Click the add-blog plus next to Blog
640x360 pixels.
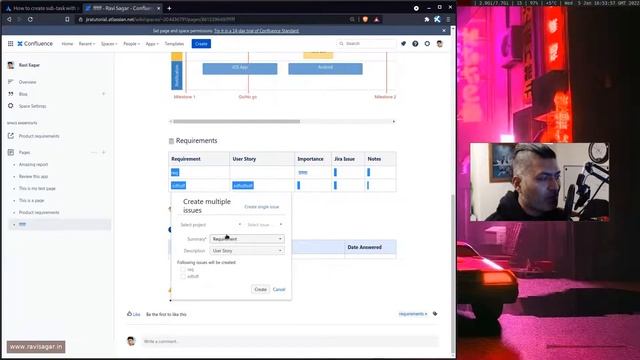pyautogui.click(x=104, y=94)
